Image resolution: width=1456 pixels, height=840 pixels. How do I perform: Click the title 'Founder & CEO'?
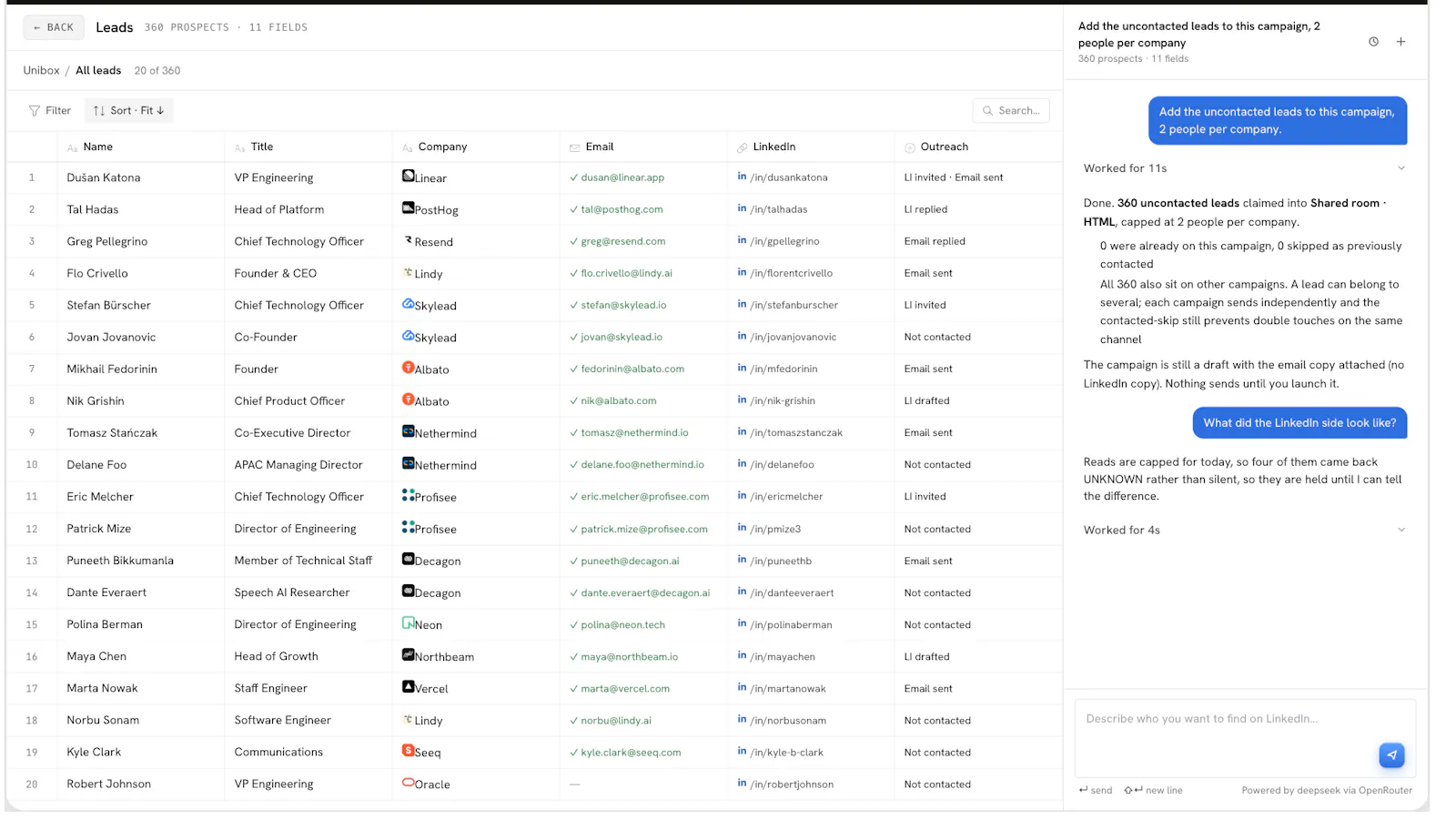tap(276, 273)
